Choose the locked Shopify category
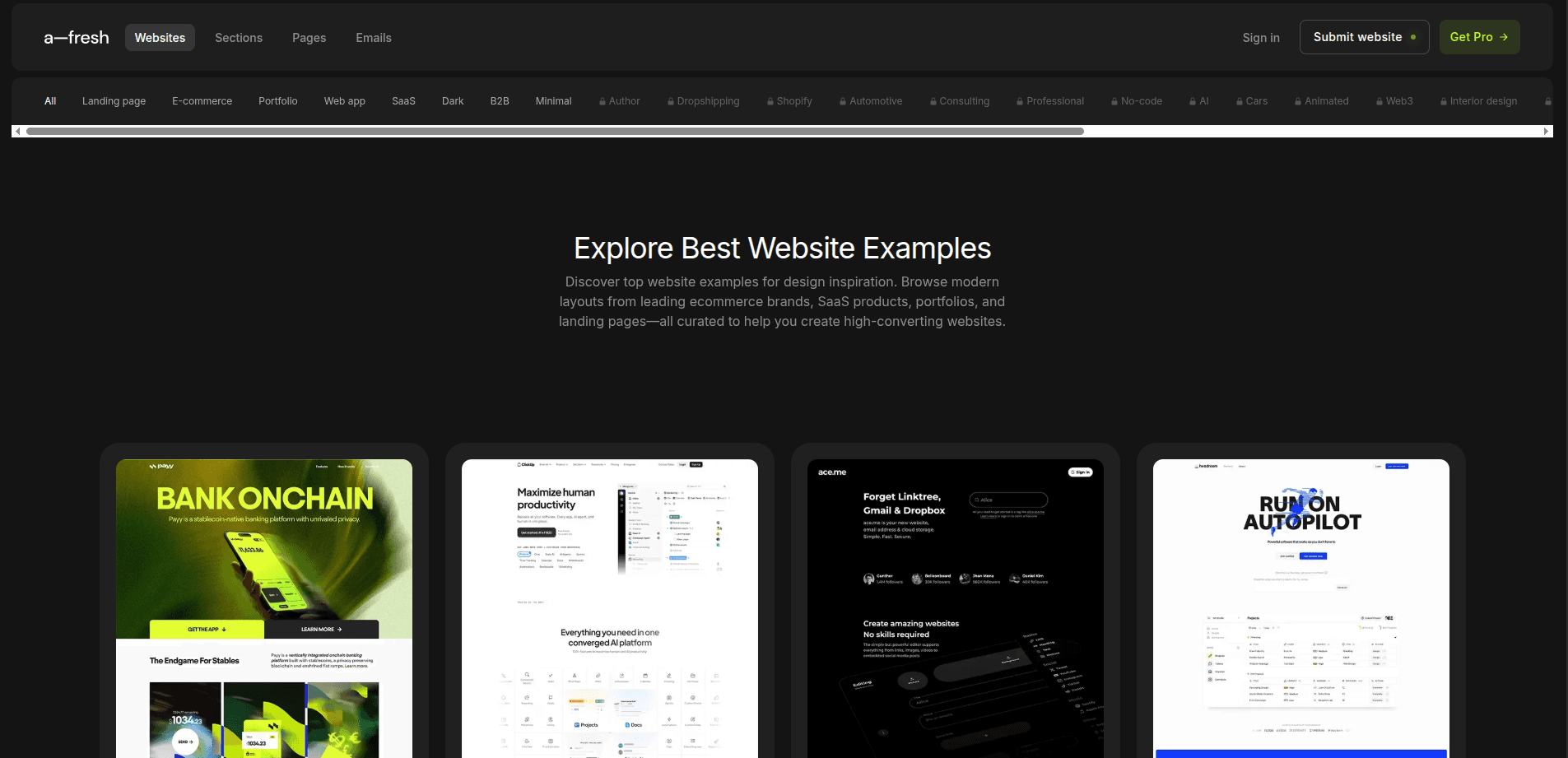Image resolution: width=1568 pixels, height=758 pixels. (x=789, y=101)
